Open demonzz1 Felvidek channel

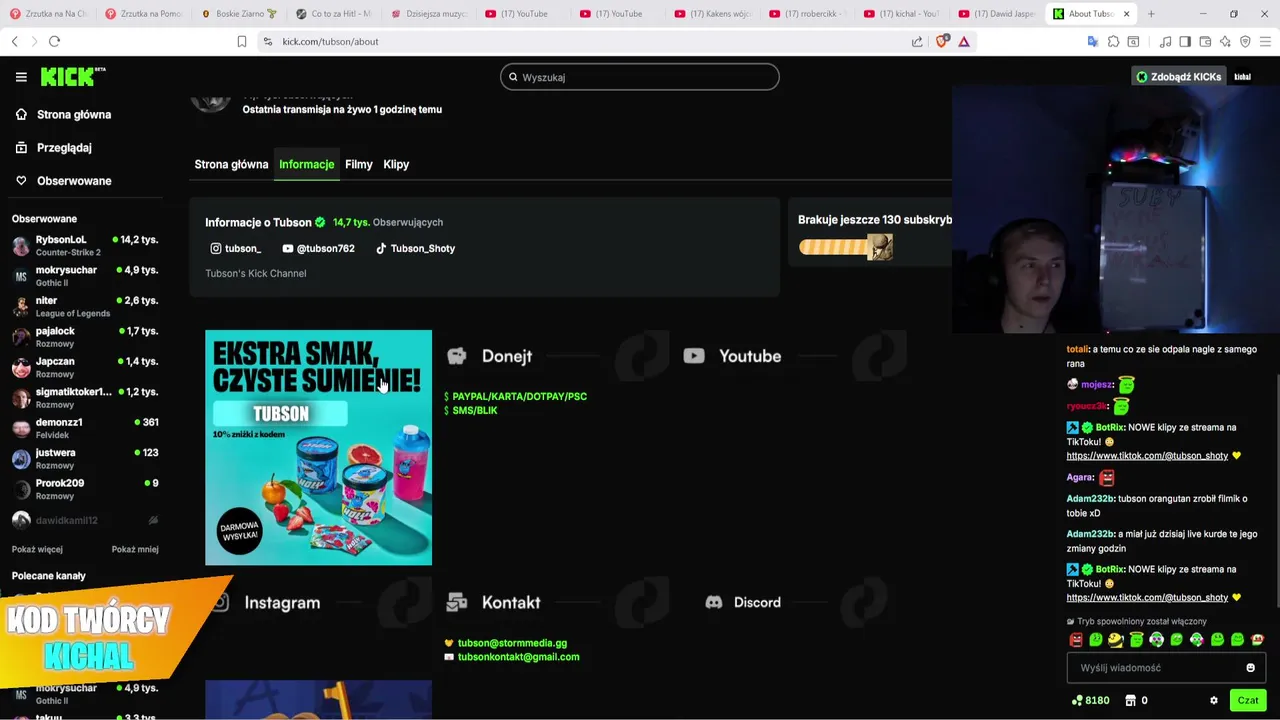[85, 428]
